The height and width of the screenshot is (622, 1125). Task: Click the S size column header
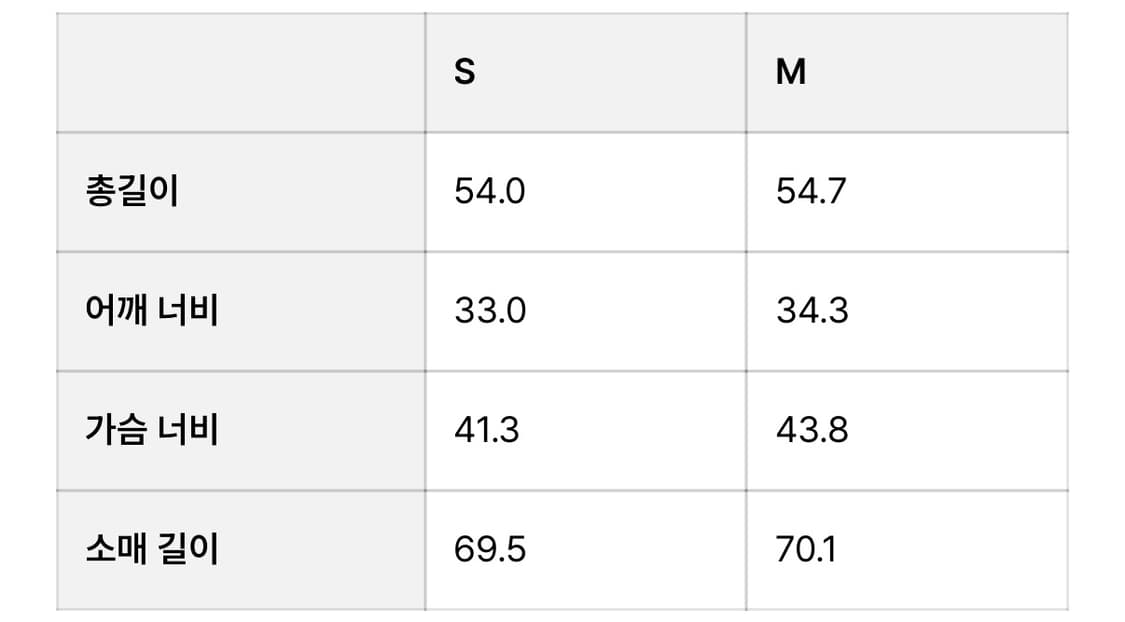coord(465,73)
